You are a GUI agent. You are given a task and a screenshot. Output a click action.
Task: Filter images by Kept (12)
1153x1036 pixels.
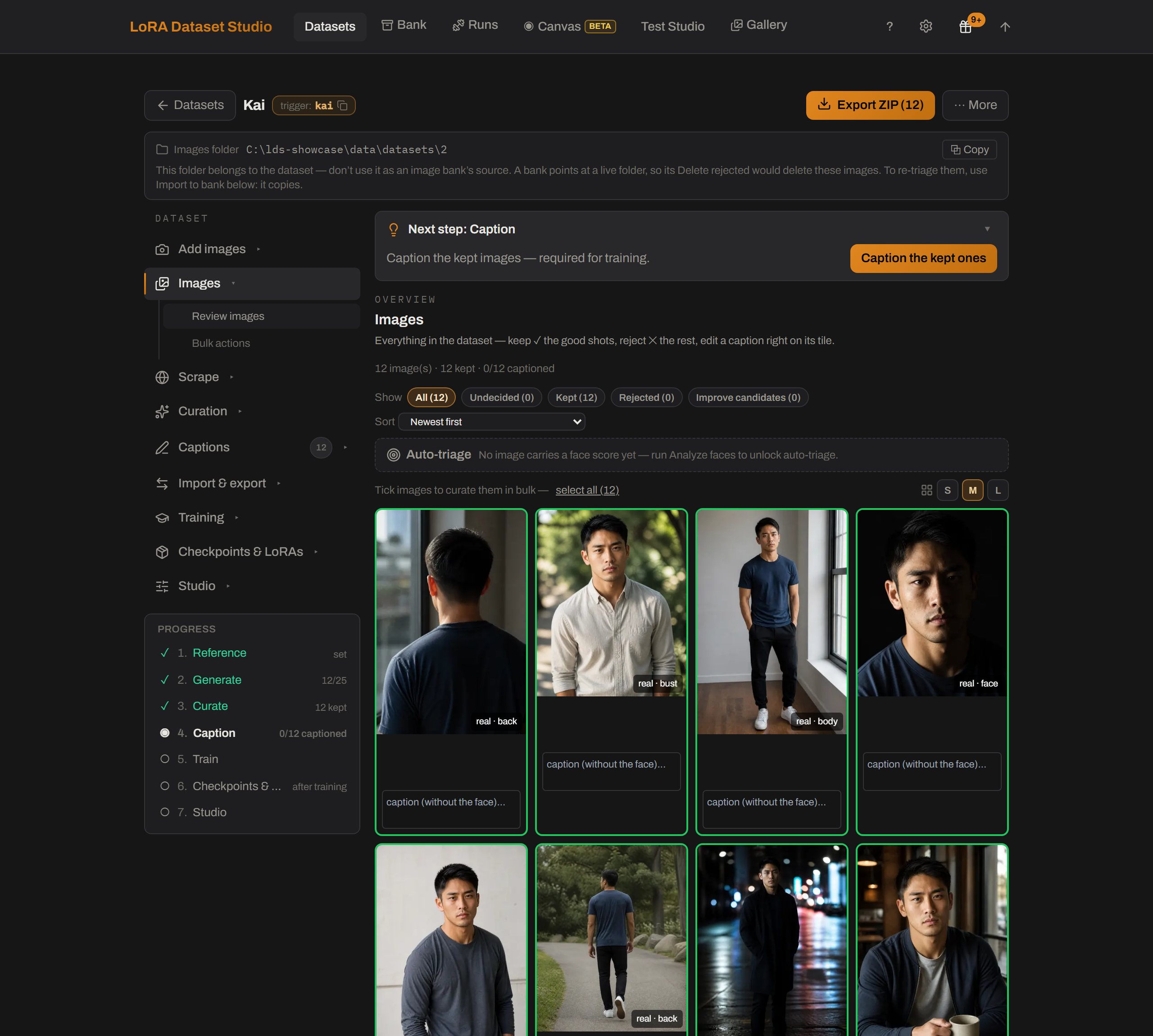coord(576,397)
